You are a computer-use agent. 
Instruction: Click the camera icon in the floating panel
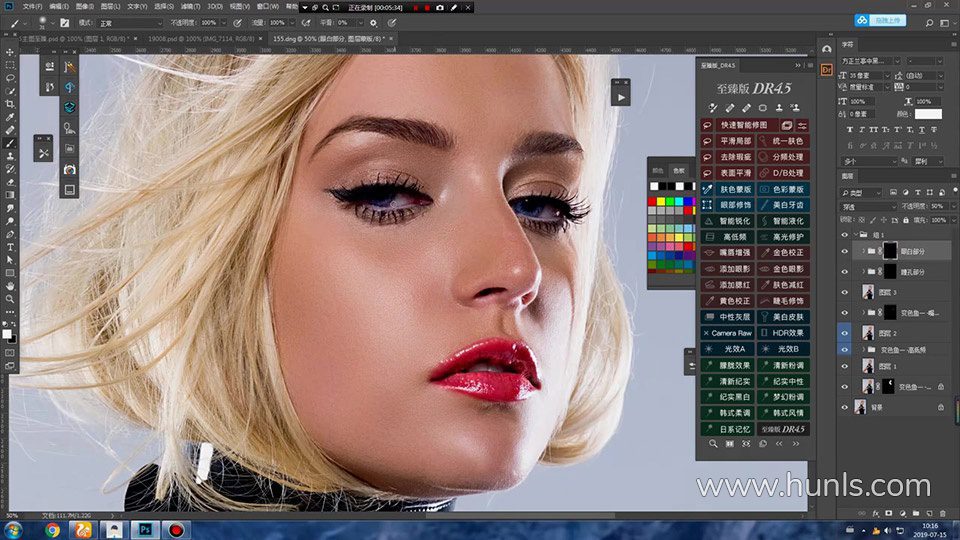click(70, 170)
